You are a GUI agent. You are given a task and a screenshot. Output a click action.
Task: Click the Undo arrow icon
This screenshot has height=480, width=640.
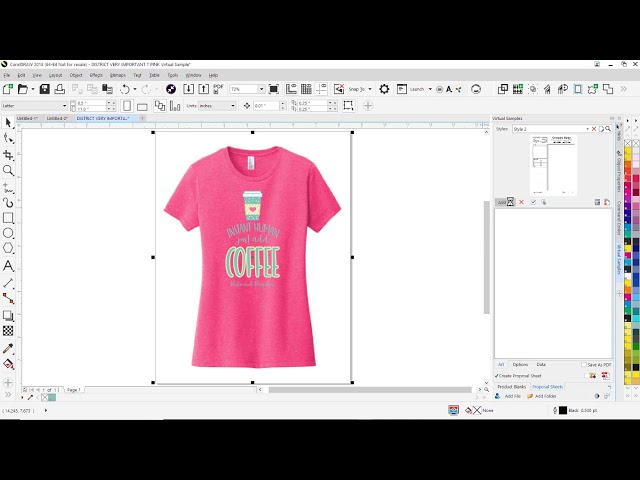click(125, 89)
